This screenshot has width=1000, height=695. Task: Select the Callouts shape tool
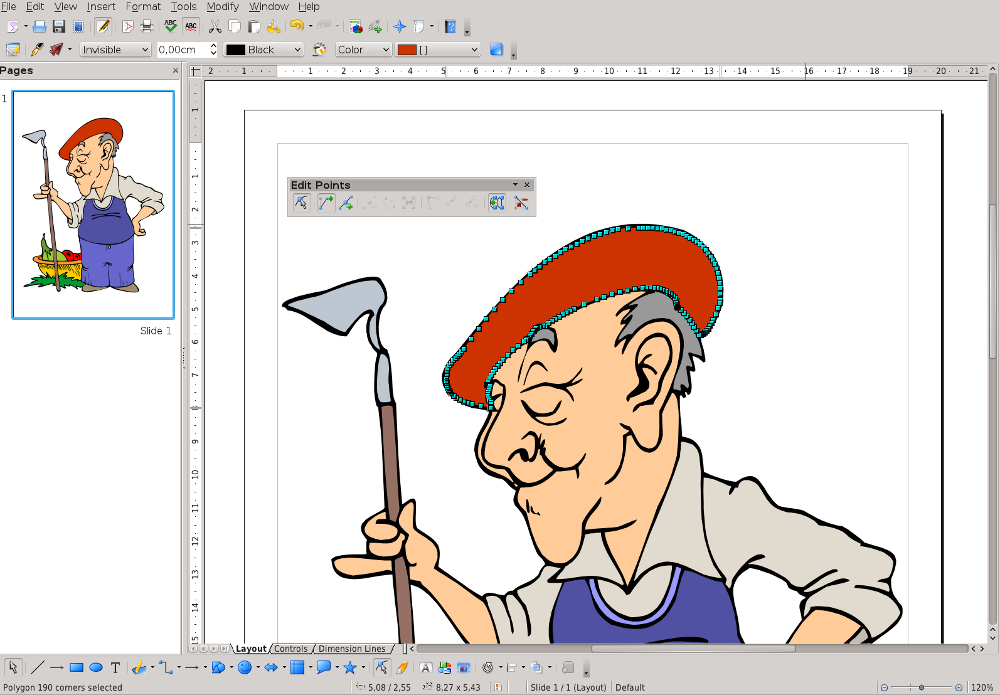[323, 668]
